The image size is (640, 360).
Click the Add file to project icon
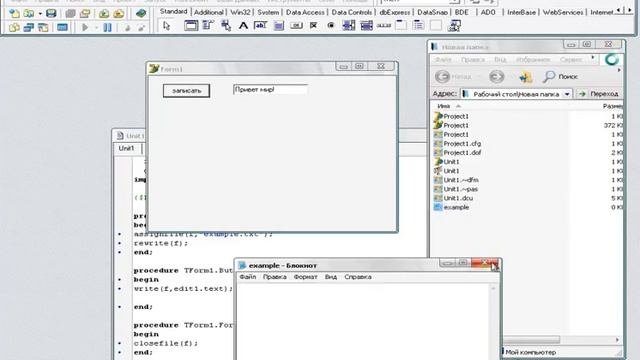(104, 13)
